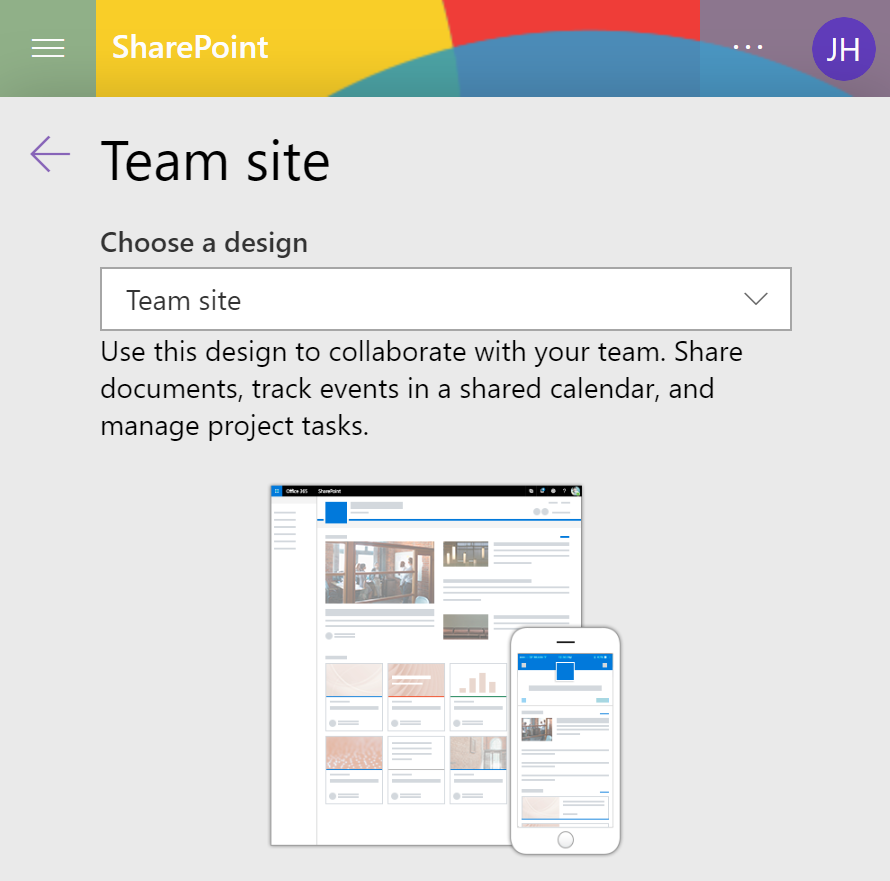Expand the Choose a design dropdown
Image resolution: width=890 pixels, height=881 pixels.
pos(445,299)
